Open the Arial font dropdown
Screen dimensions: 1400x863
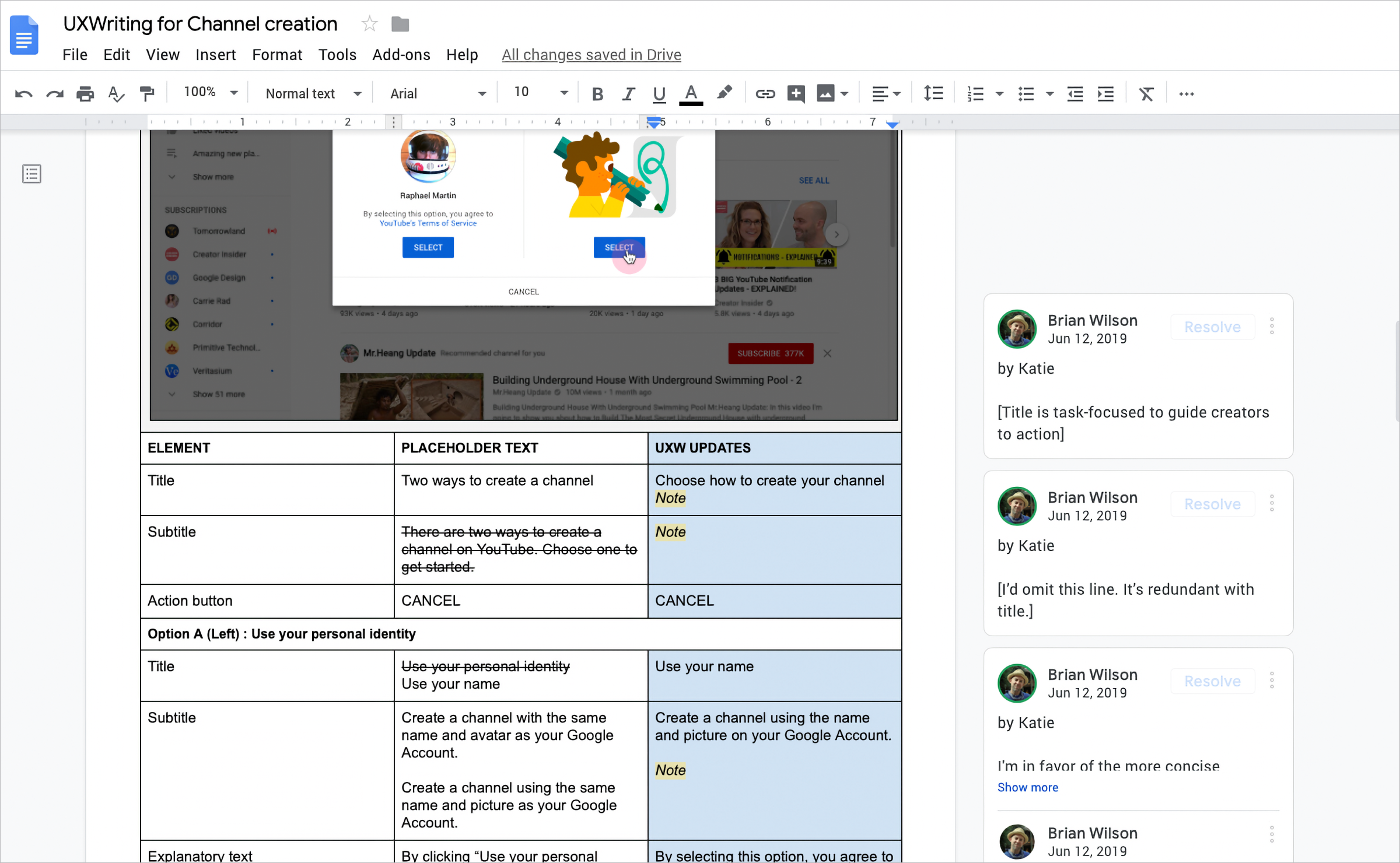pyautogui.click(x=437, y=94)
